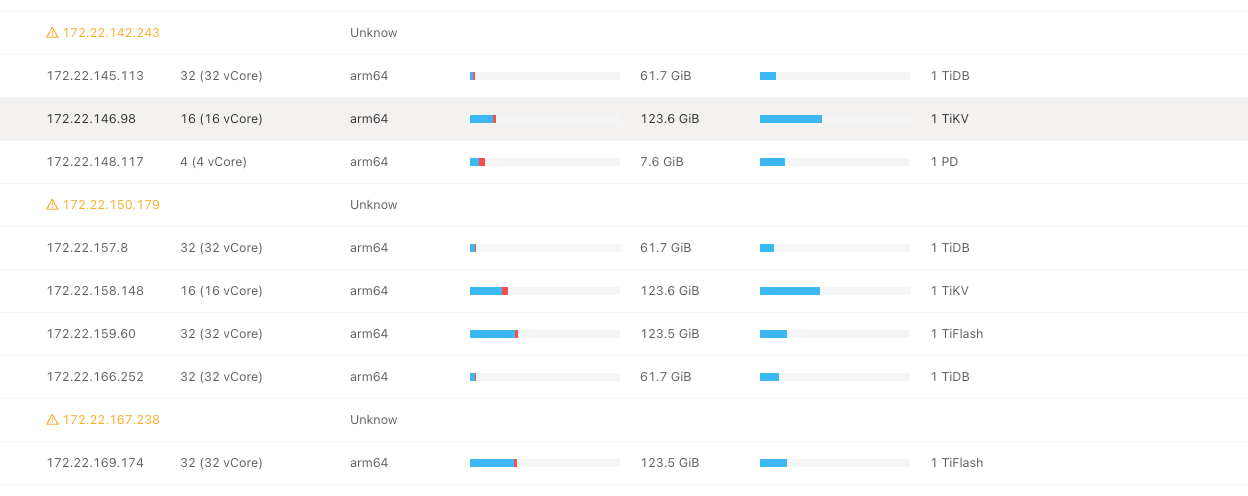The image size is (1248, 496).
Task: Select host address 172.22.167.238
Action: coord(111,420)
